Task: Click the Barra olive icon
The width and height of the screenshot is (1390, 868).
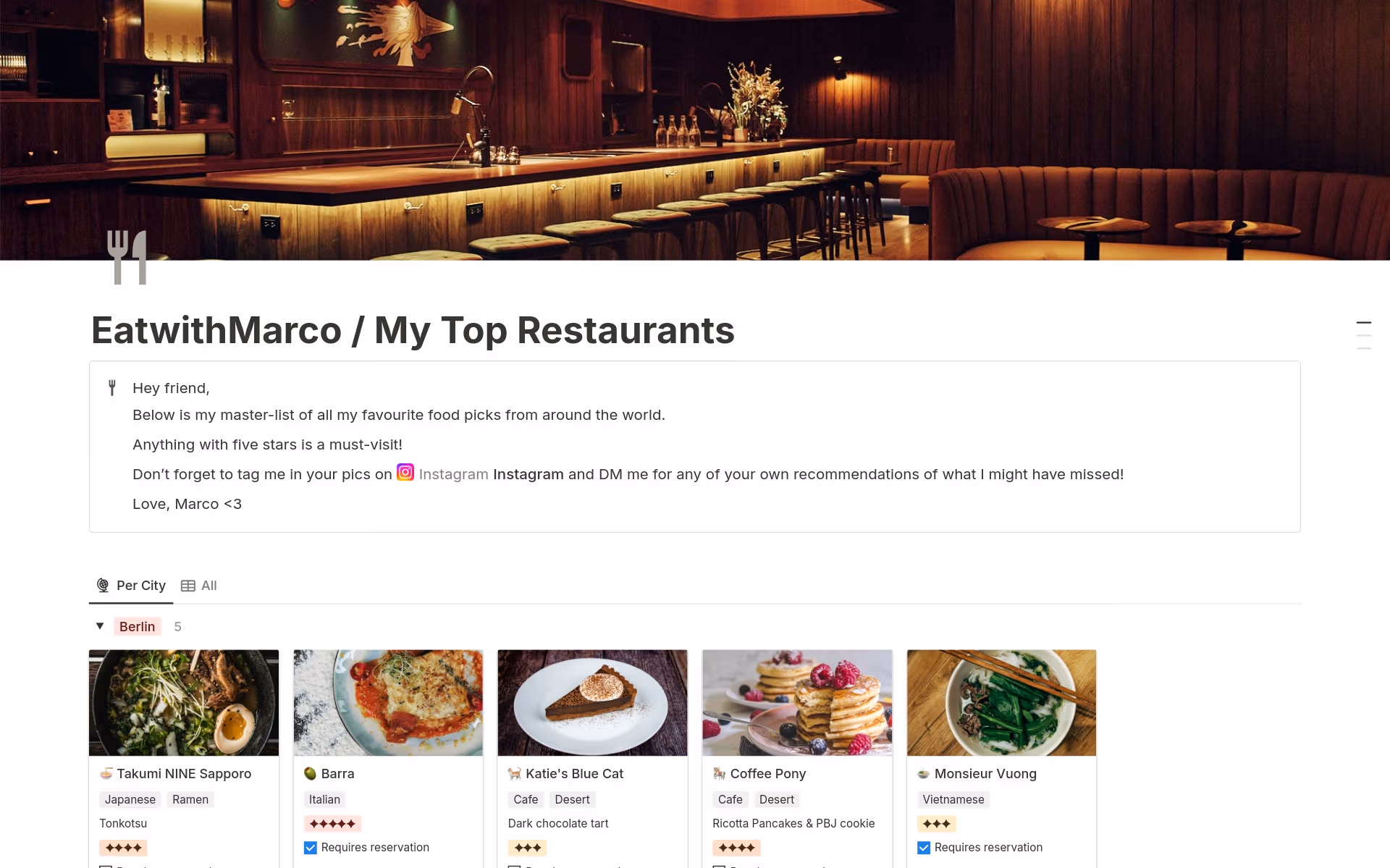Action: coord(311,774)
